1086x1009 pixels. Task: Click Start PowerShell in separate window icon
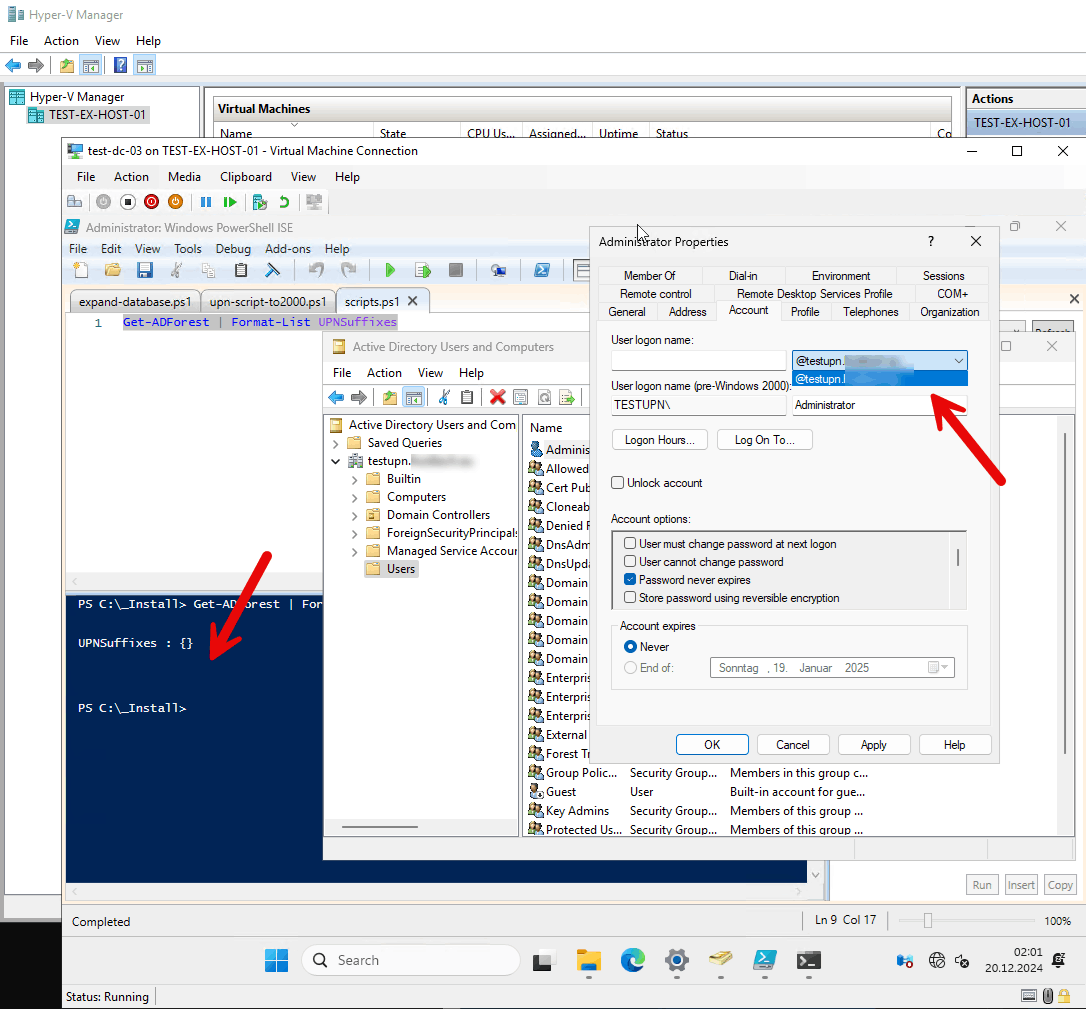[x=542, y=270]
